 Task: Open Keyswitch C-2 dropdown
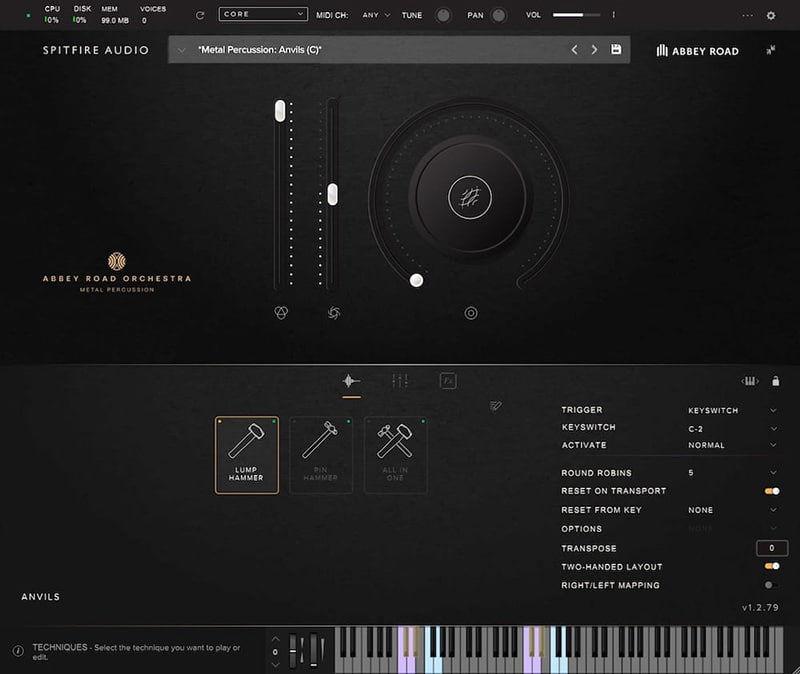coord(732,429)
